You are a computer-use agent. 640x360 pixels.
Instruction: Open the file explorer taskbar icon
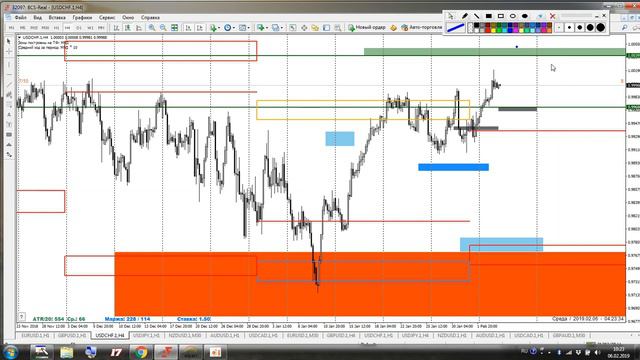[67, 352]
